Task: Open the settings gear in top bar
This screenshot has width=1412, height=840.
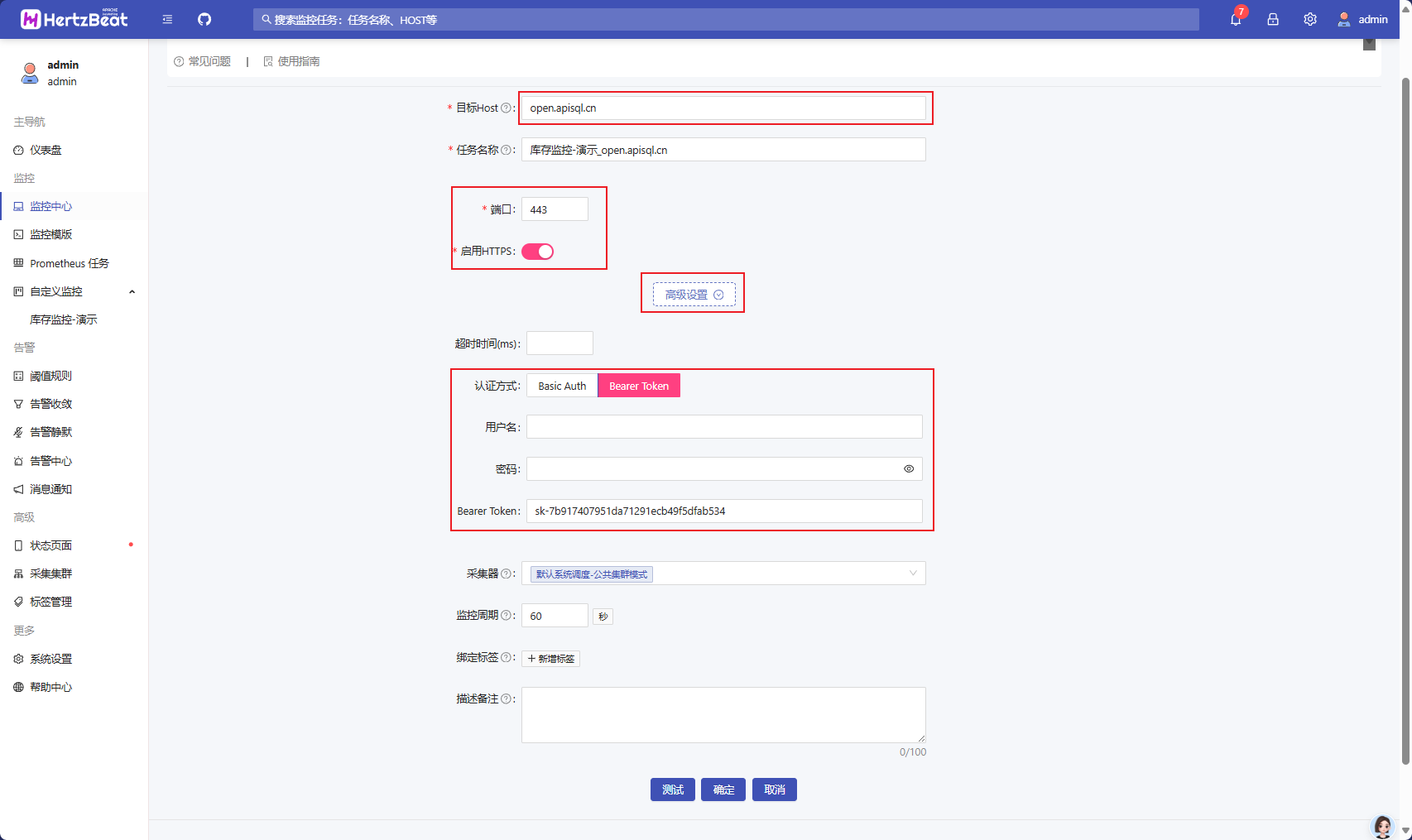Action: pos(1310,19)
